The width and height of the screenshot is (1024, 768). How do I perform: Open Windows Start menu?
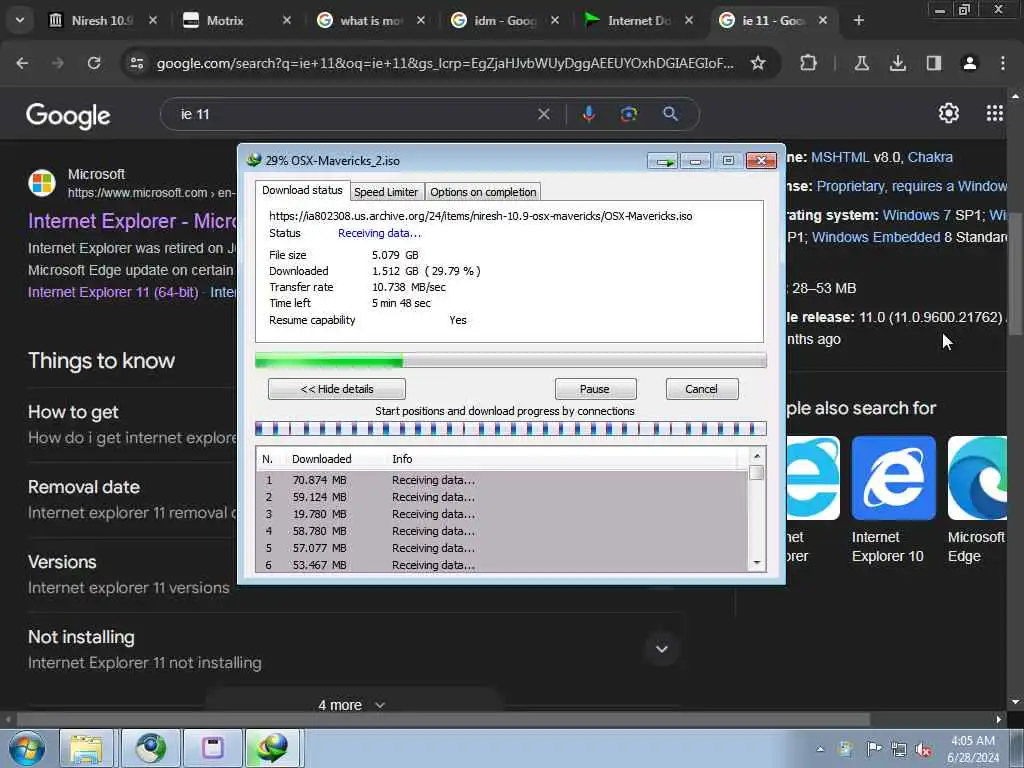click(26, 748)
